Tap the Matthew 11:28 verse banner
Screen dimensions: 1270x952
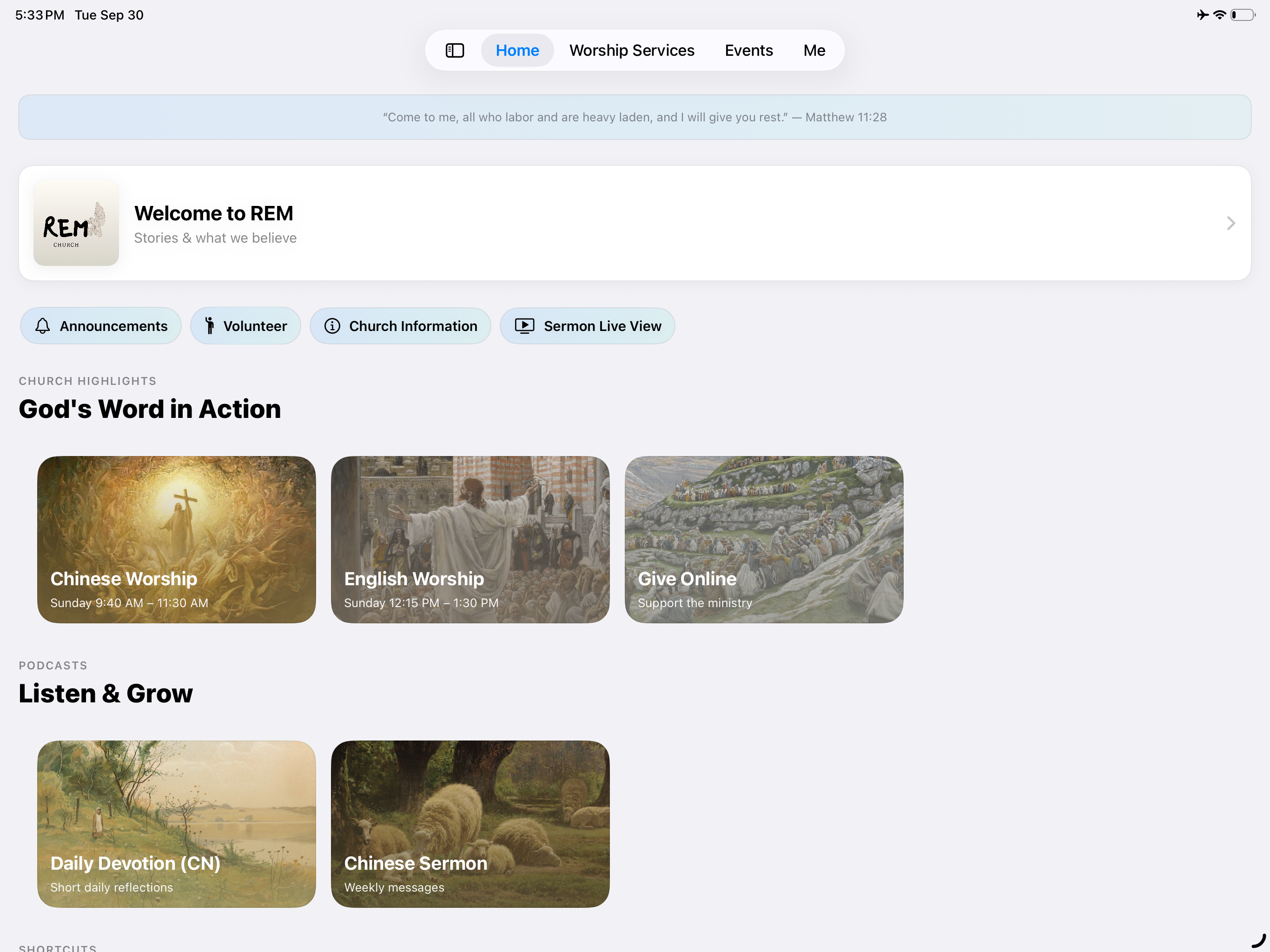(x=635, y=117)
